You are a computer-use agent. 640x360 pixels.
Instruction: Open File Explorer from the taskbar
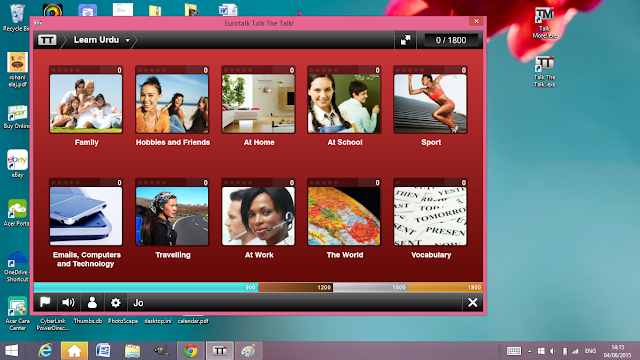(x=132, y=351)
